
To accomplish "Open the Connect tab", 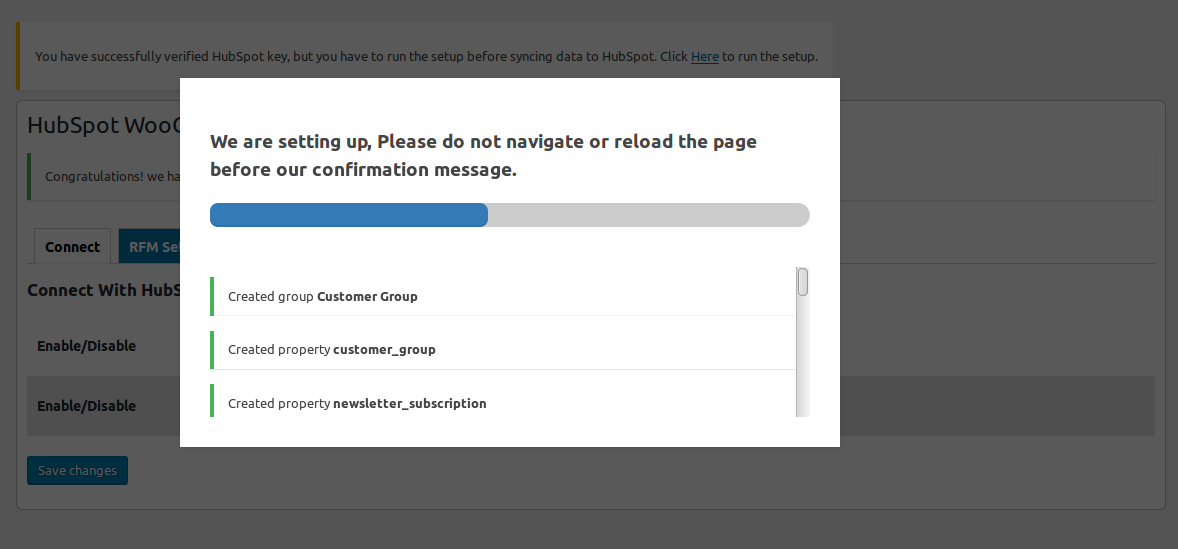I will pos(72,246).
